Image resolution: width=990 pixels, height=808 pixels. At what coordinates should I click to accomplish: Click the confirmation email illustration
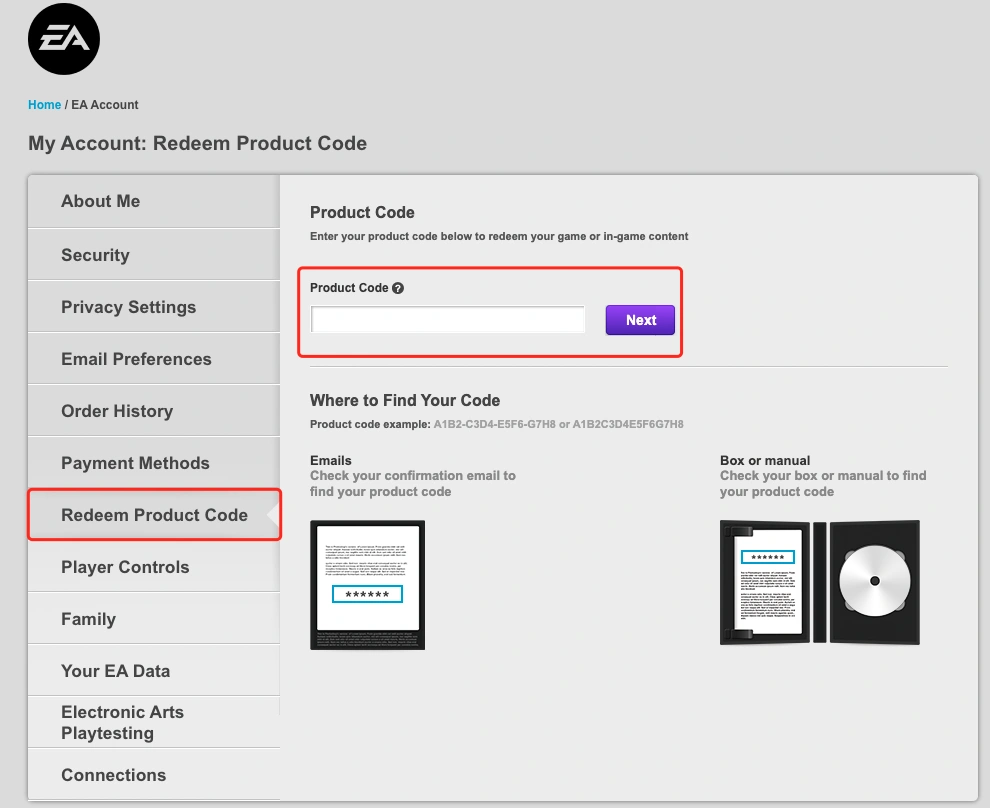tap(367, 585)
